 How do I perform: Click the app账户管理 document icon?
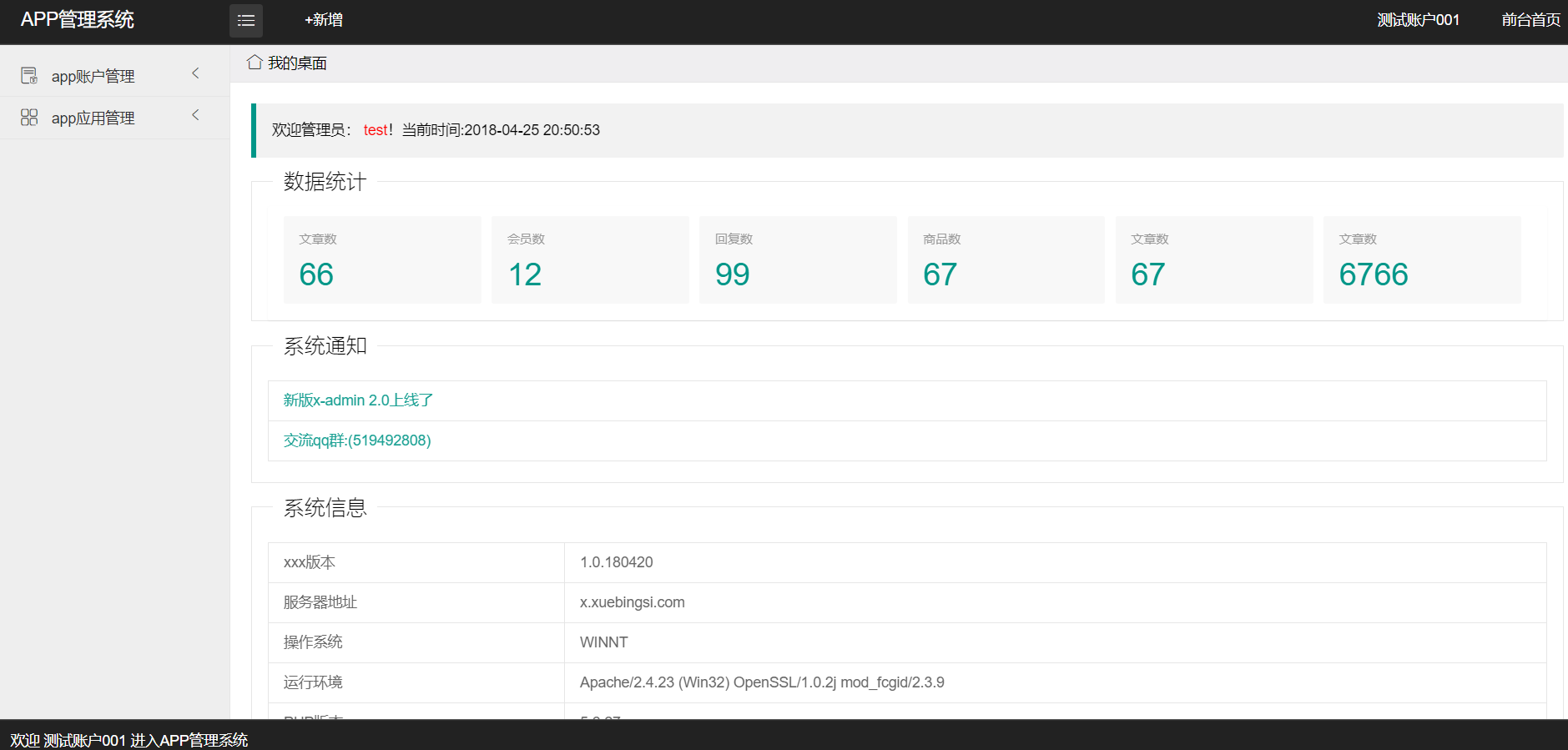(29, 76)
